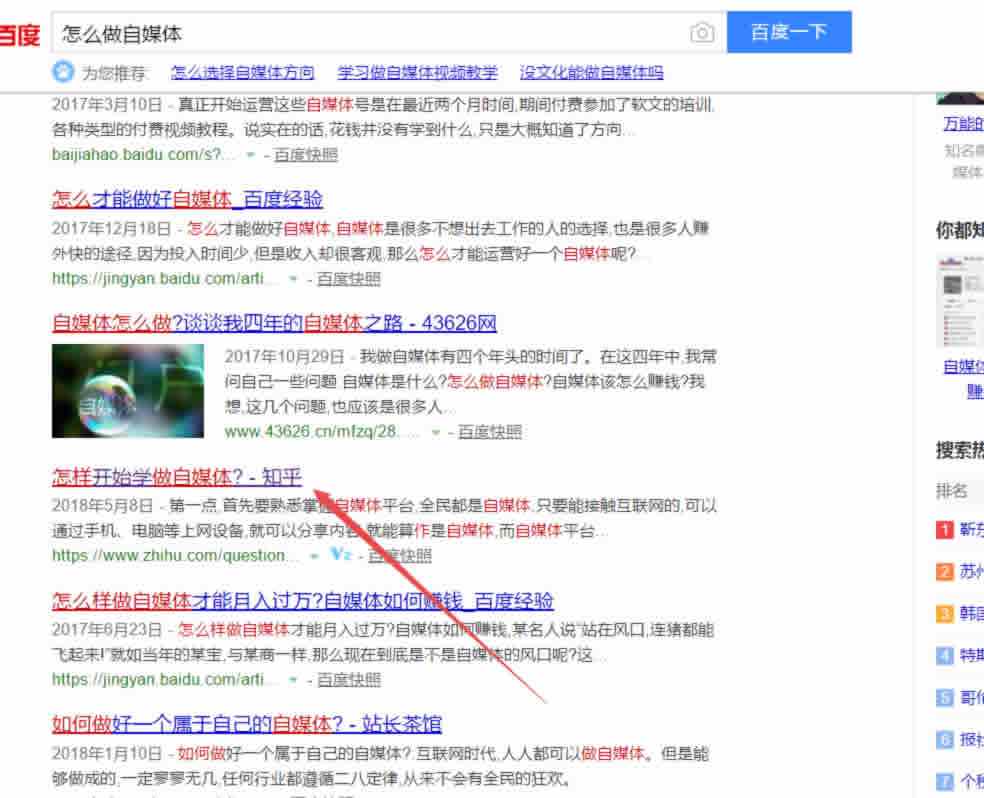Open 百度快照 for www.43626.cn result
This screenshot has width=984, height=798.
[489, 432]
